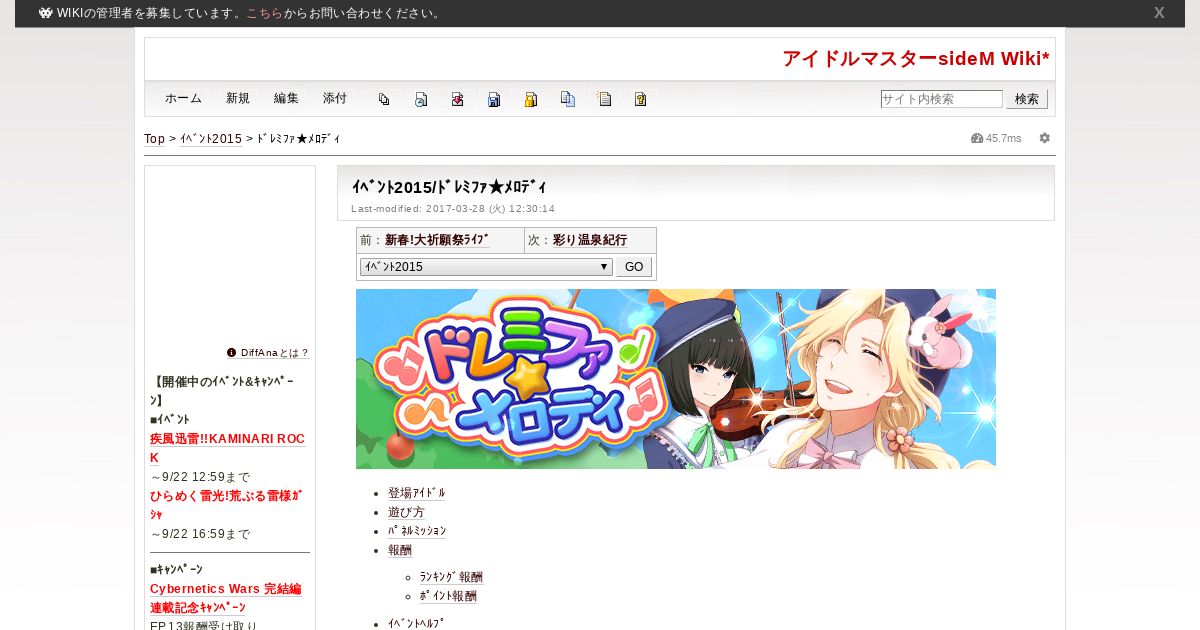The image size is (1200, 630).
Task: Jump to the ﾗﾝｷﾝｸﾞ報酬 subsection
Action: [451, 577]
